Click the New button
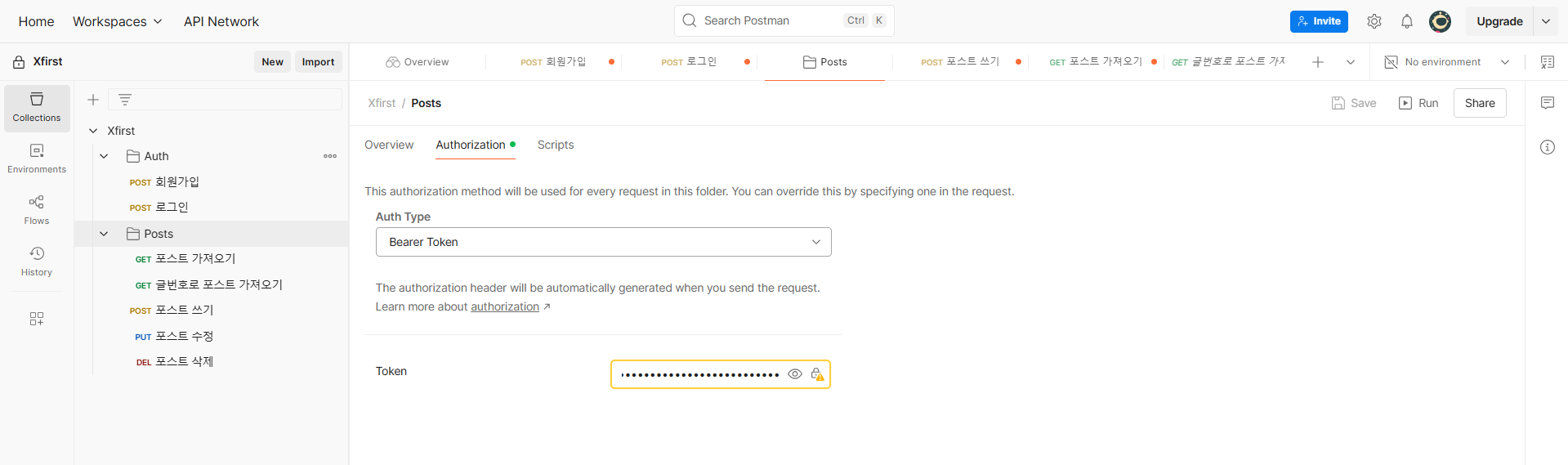The width and height of the screenshot is (1568, 465). pyautogui.click(x=272, y=62)
